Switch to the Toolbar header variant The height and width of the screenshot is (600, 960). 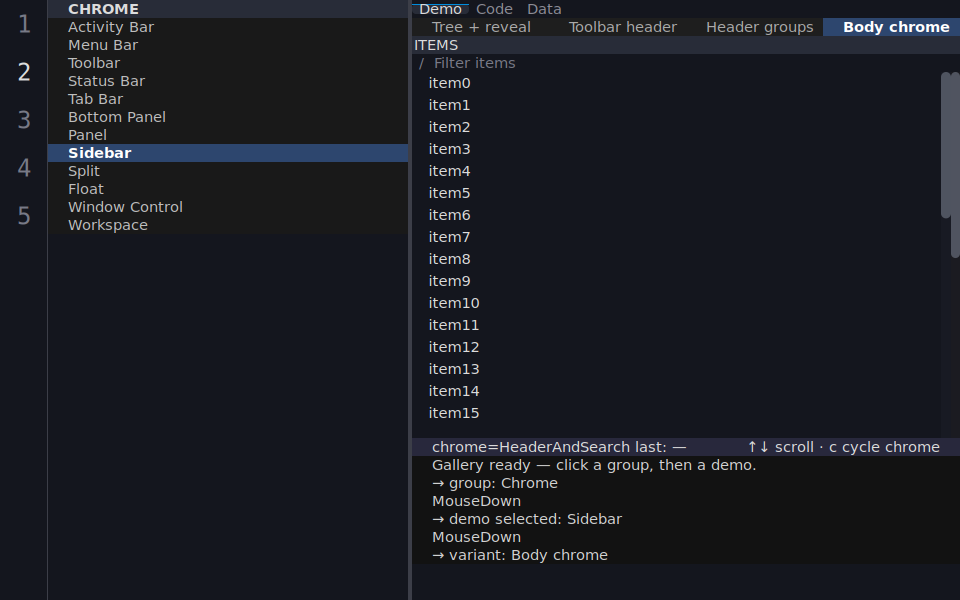point(623,27)
